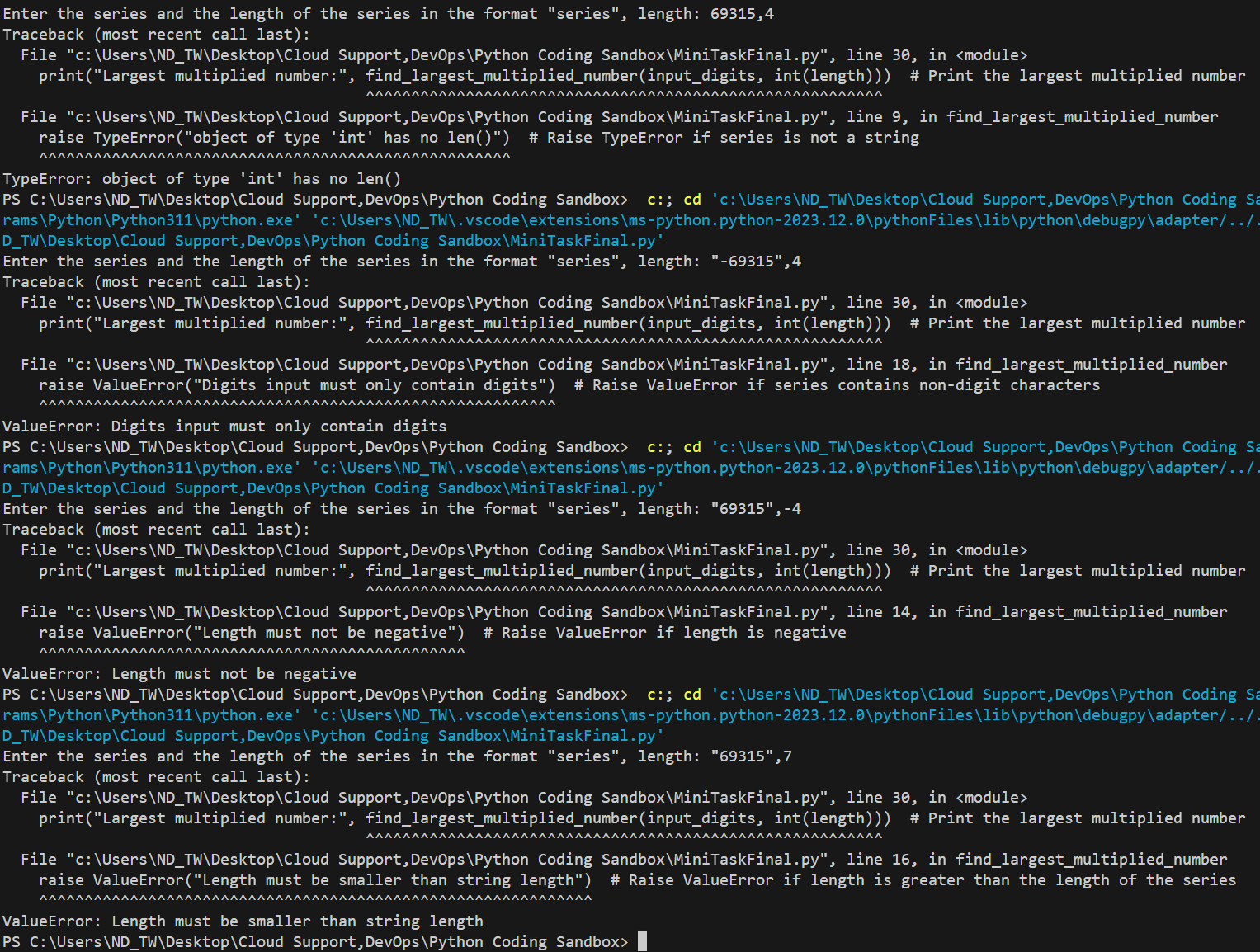Click the final PS prompt at bottom
Screen dimensions: 1260x952
314,941
